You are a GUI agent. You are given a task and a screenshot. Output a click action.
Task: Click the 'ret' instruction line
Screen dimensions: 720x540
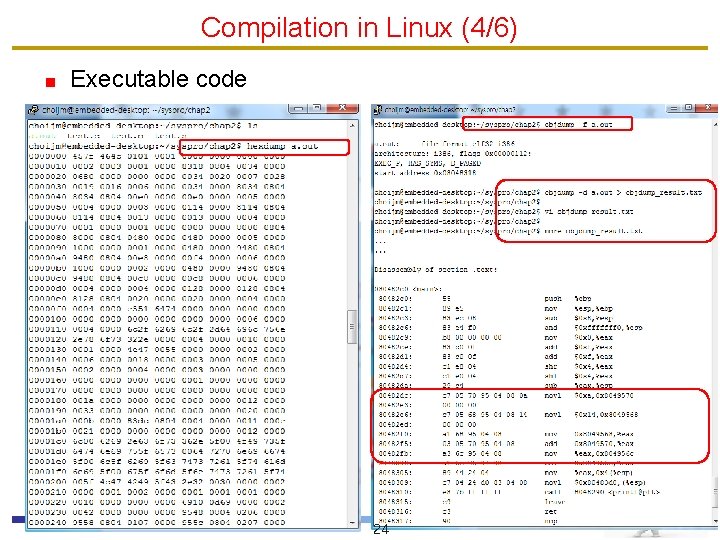(x=468, y=512)
